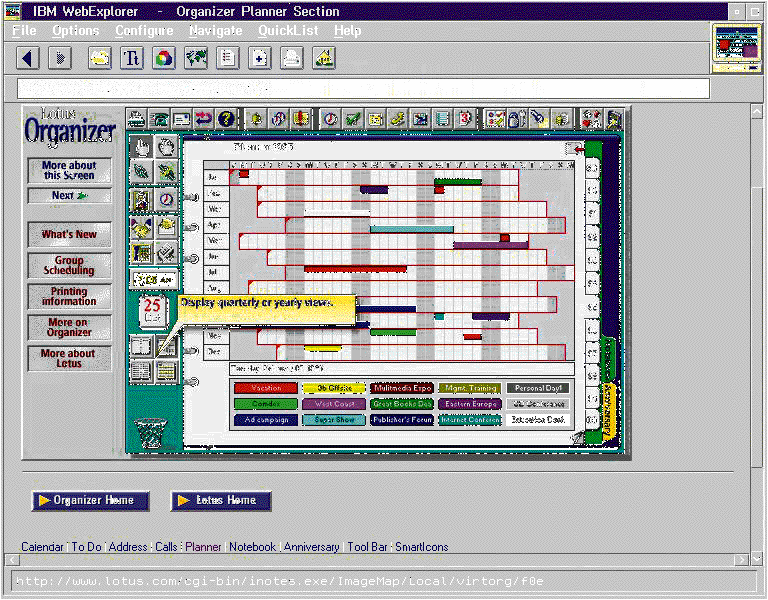Click the yellow question mark SmartIcon
Image resolution: width=768 pixels, height=600 pixels.
(x=226, y=119)
